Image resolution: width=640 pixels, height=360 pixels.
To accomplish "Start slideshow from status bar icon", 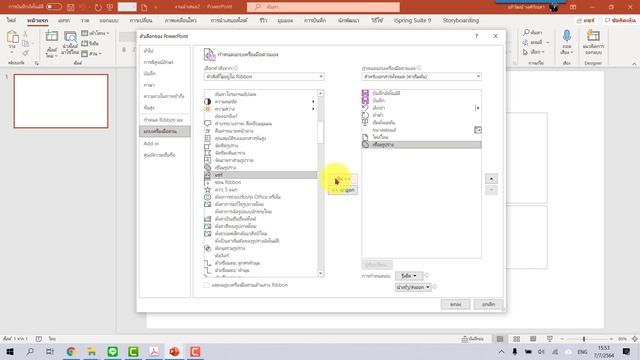I will (x=550, y=339).
